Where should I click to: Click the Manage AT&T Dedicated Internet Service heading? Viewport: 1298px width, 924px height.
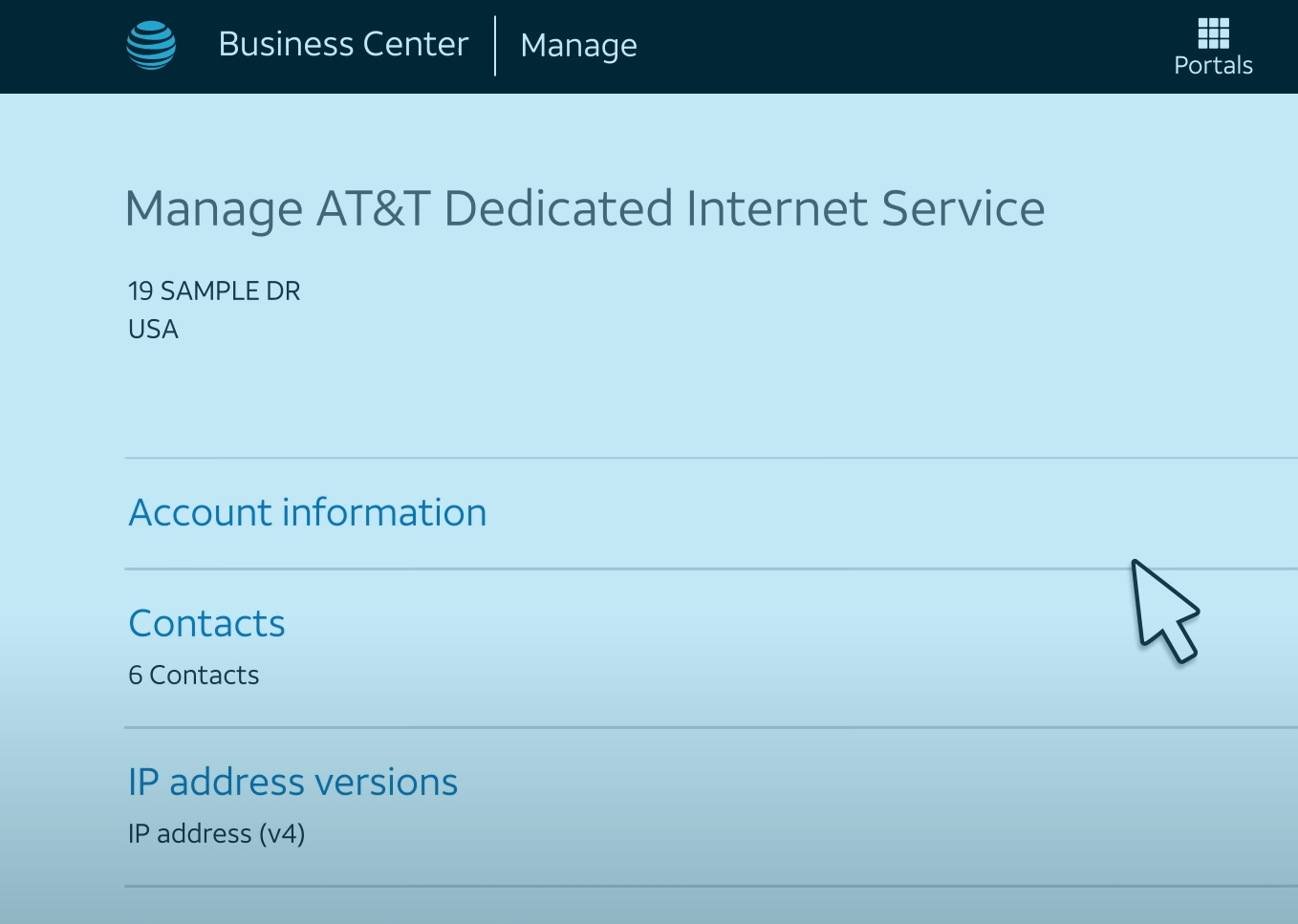pyautogui.click(x=585, y=210)
